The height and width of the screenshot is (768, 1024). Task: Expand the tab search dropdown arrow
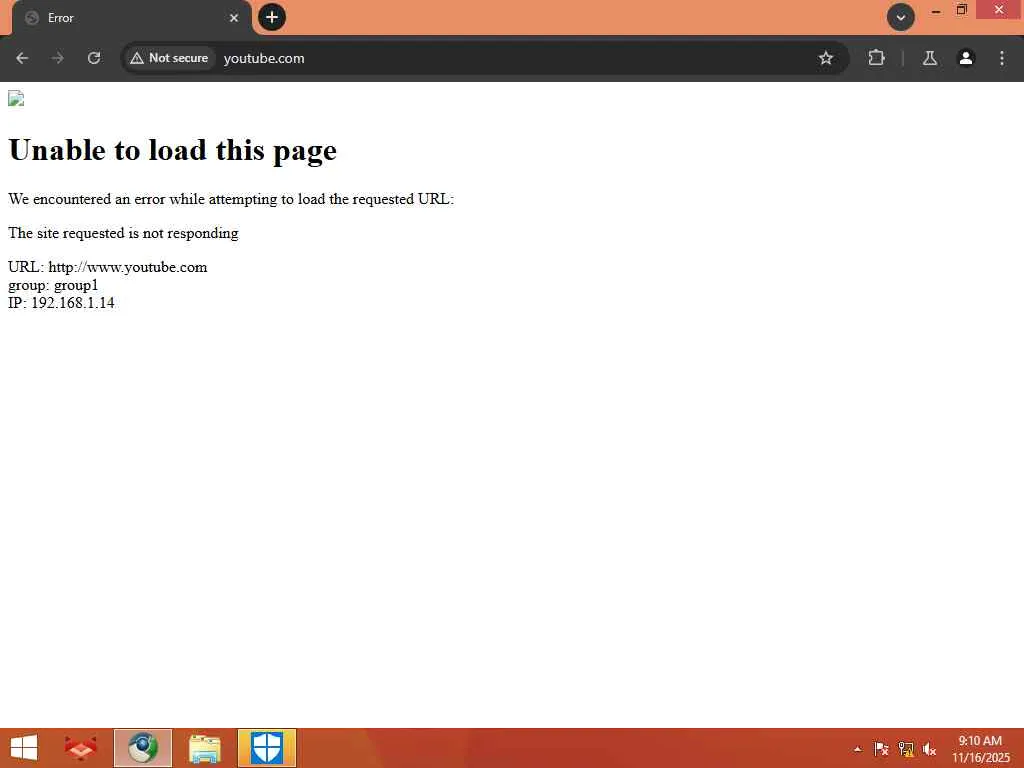[x=901, y=17]
